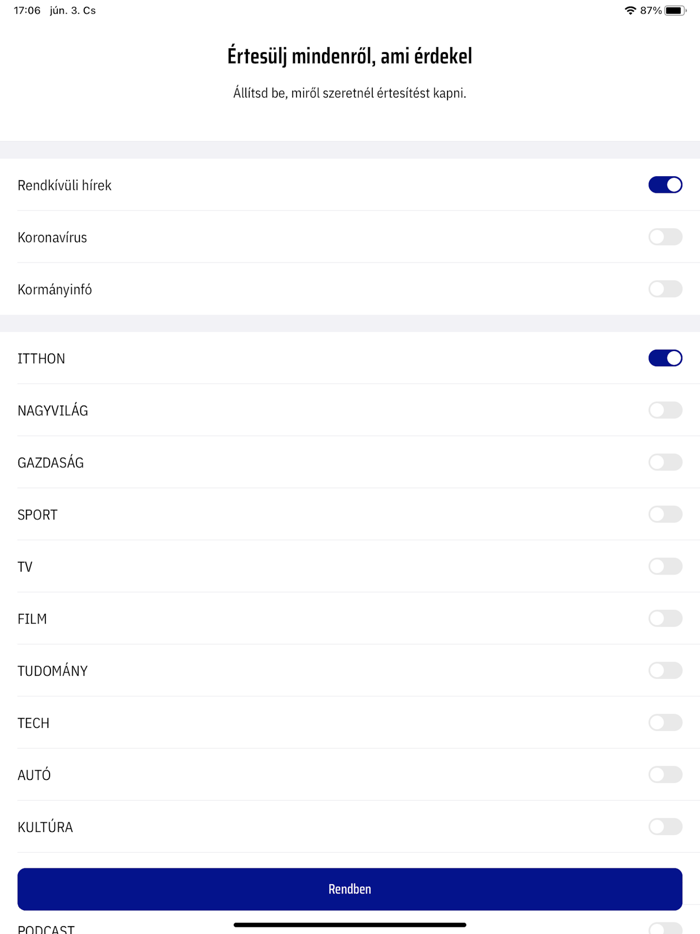
Task: Enable NAGYVILÁG category toggle
Action: click(665, 410)
